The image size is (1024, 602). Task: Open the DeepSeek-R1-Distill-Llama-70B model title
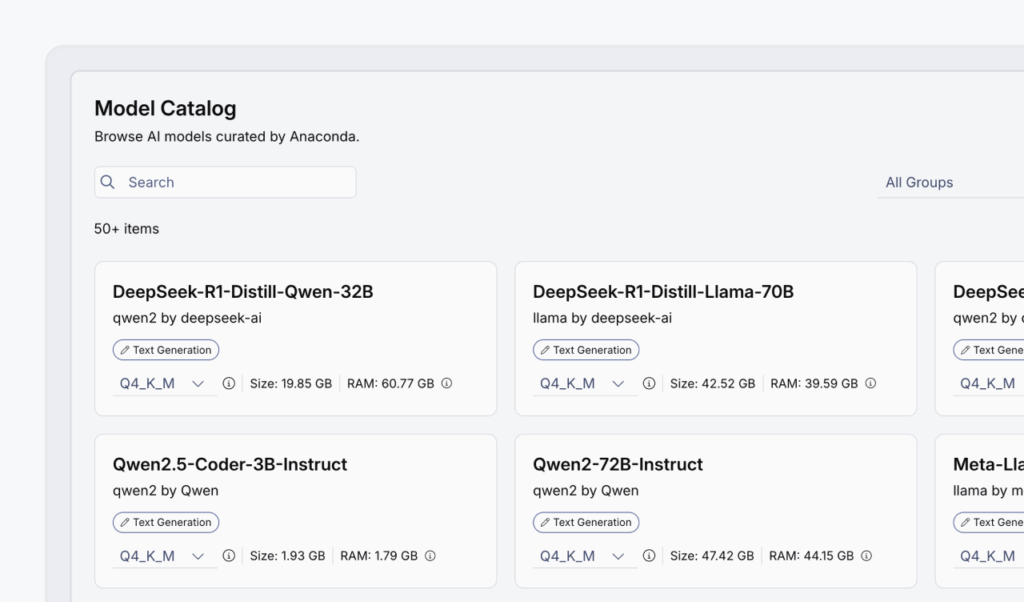tap(663, 292)
